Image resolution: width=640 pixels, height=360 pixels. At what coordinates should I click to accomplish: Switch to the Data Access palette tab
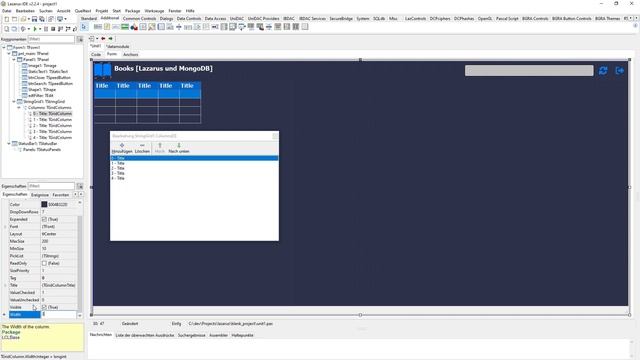tap(215, 19)
